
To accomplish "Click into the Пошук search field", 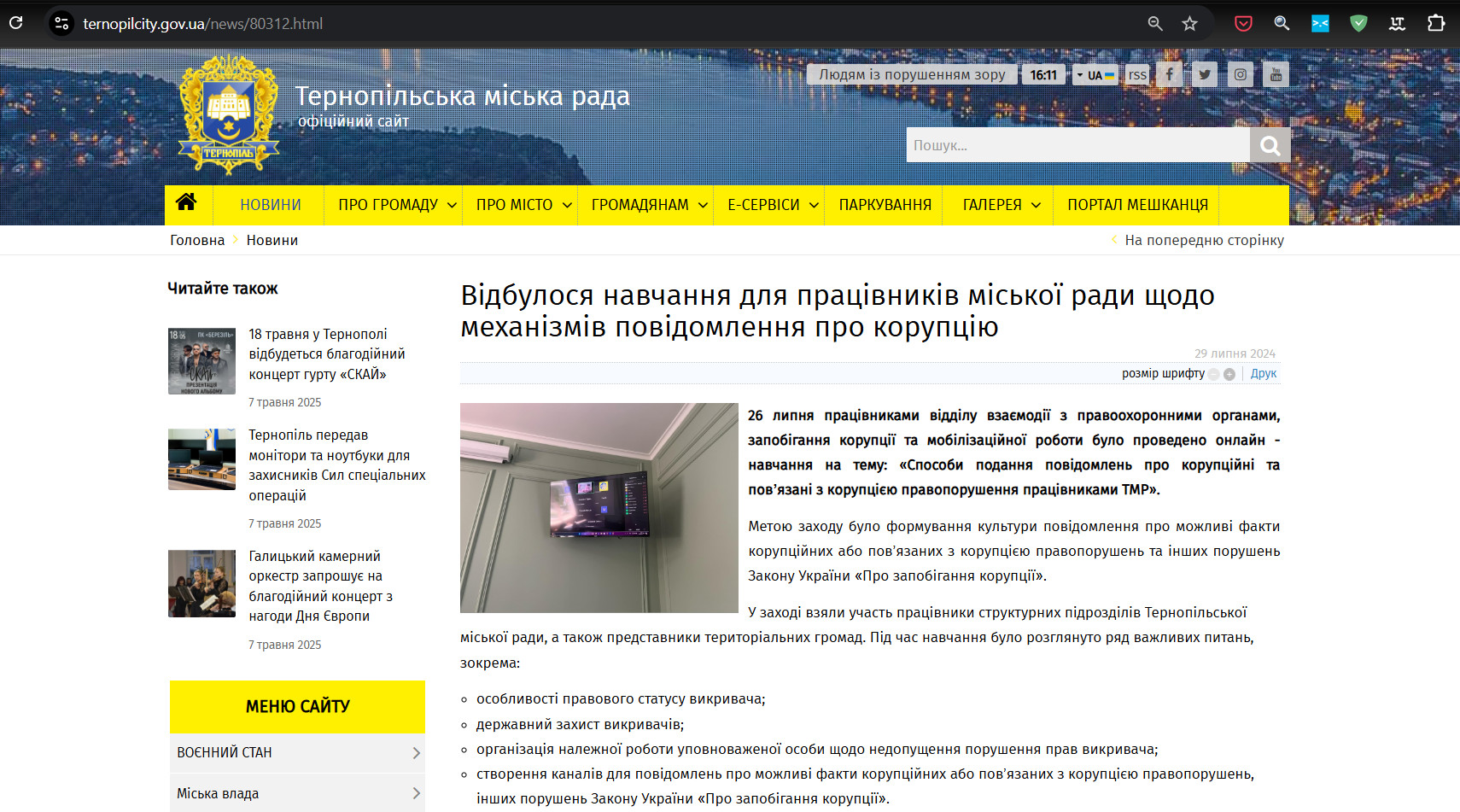I will pyautogui.click(x=1077, y=145).
